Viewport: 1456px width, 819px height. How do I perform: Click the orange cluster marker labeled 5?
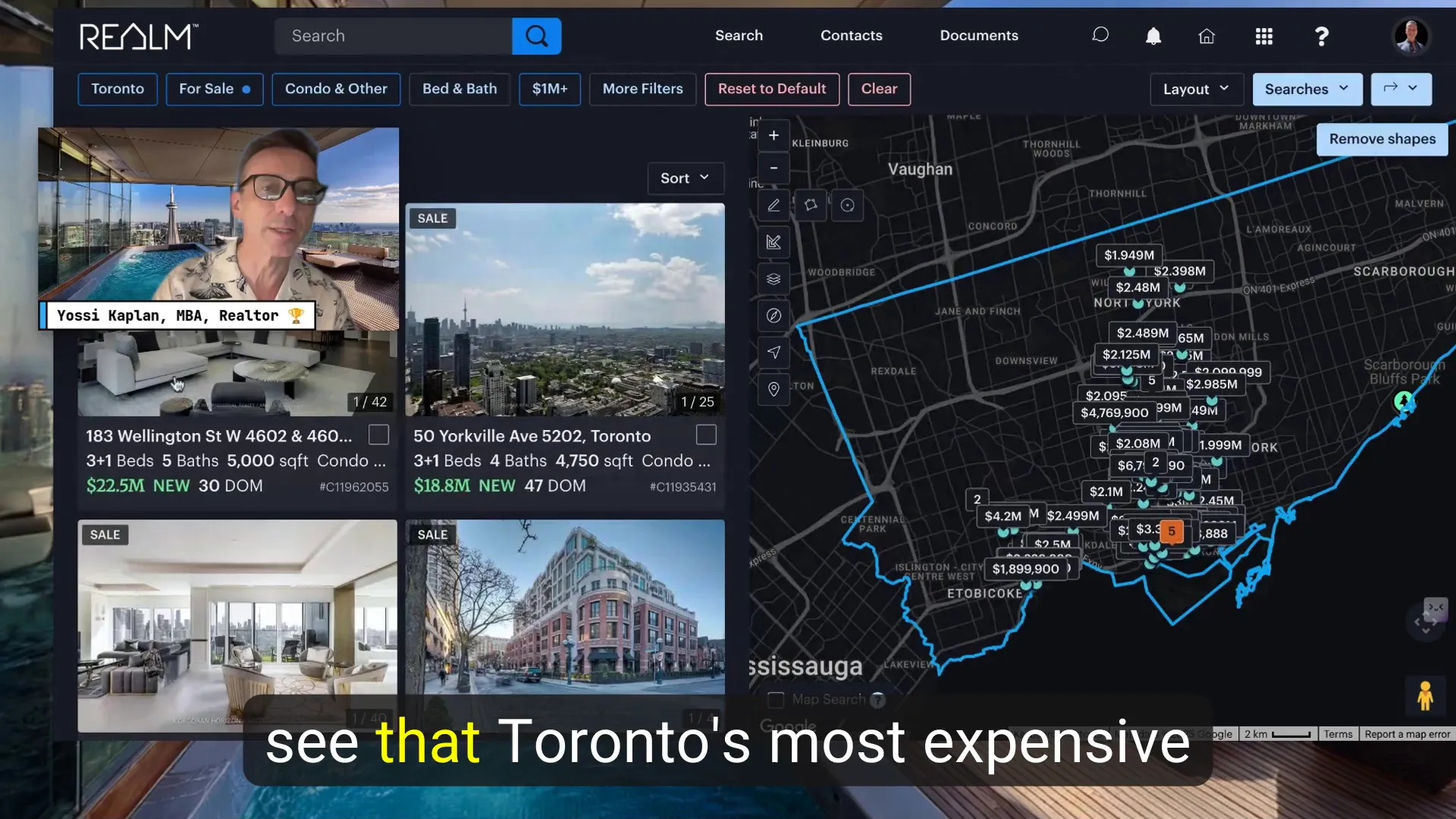point(1172,532)
